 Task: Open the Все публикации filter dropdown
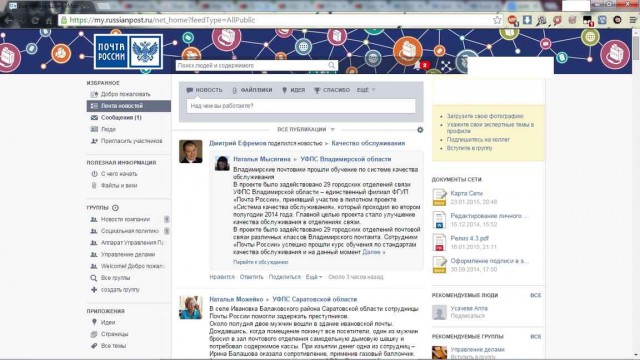coord(306,130)
